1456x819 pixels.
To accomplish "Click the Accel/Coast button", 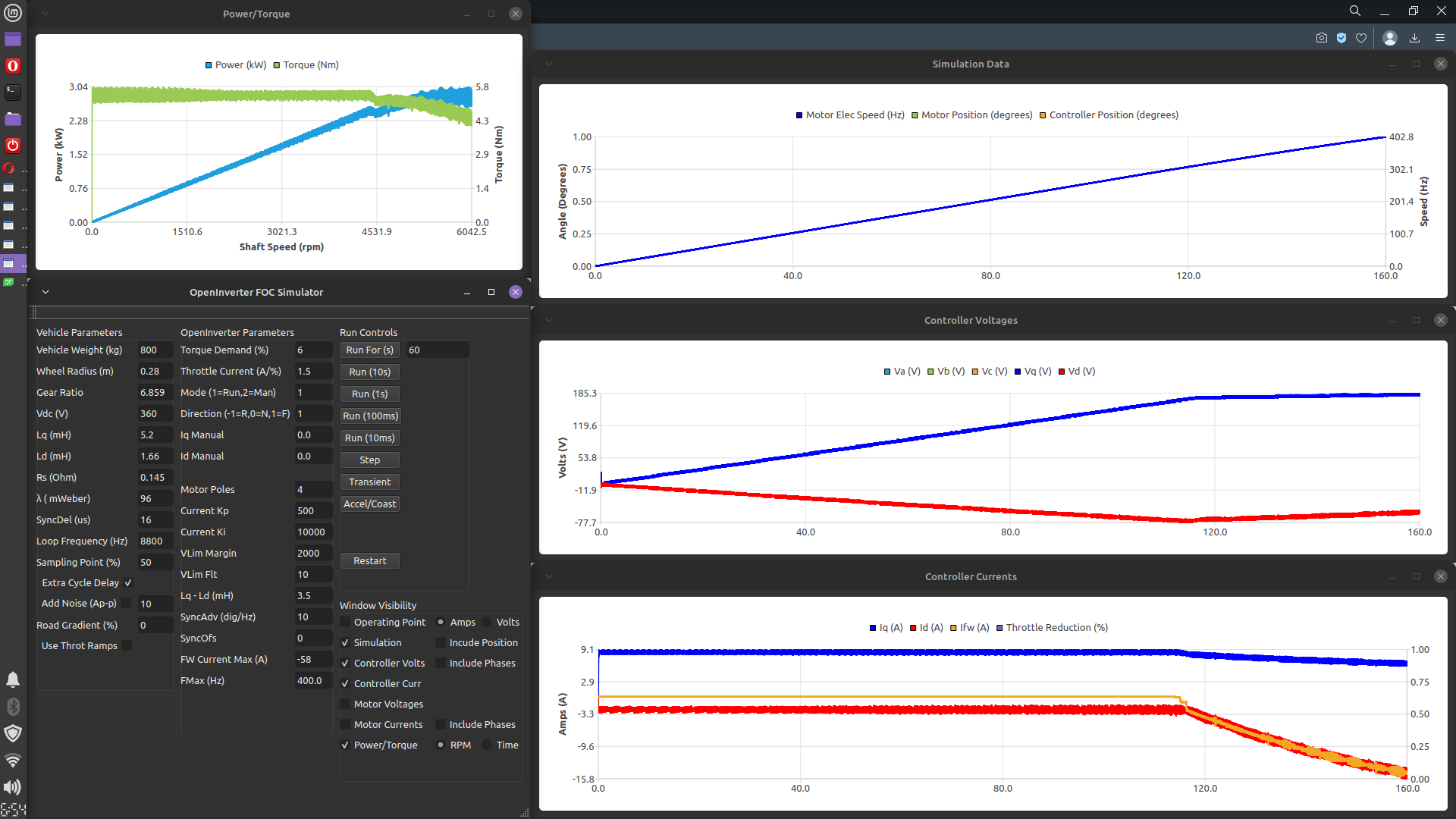I will 369,504.
